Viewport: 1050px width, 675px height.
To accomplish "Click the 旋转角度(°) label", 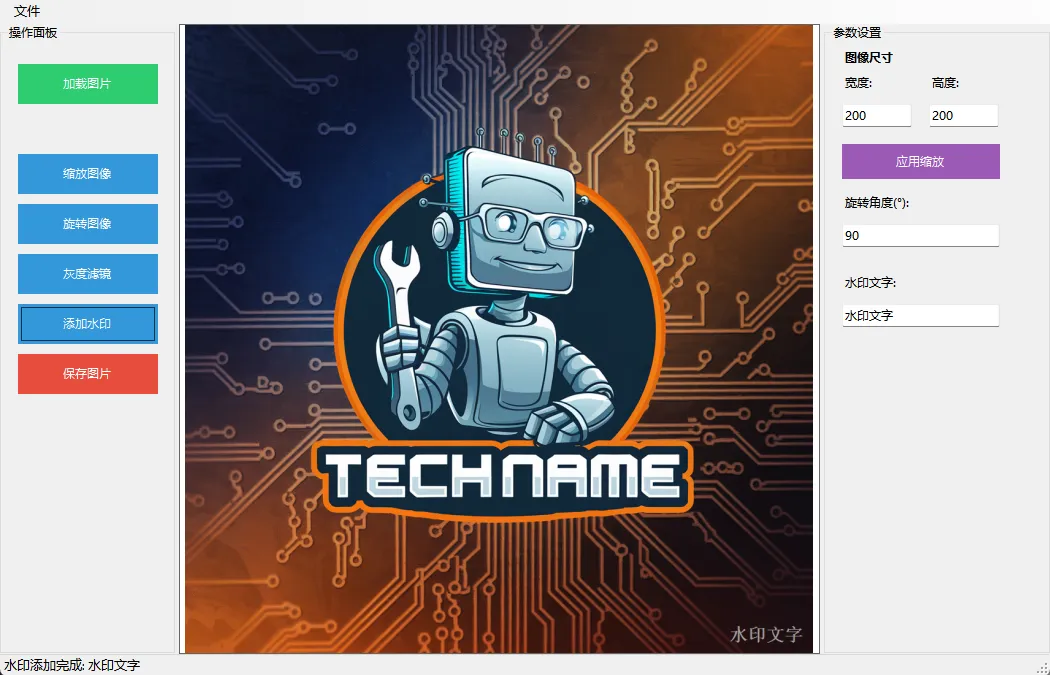I will (x=876, y=203).
